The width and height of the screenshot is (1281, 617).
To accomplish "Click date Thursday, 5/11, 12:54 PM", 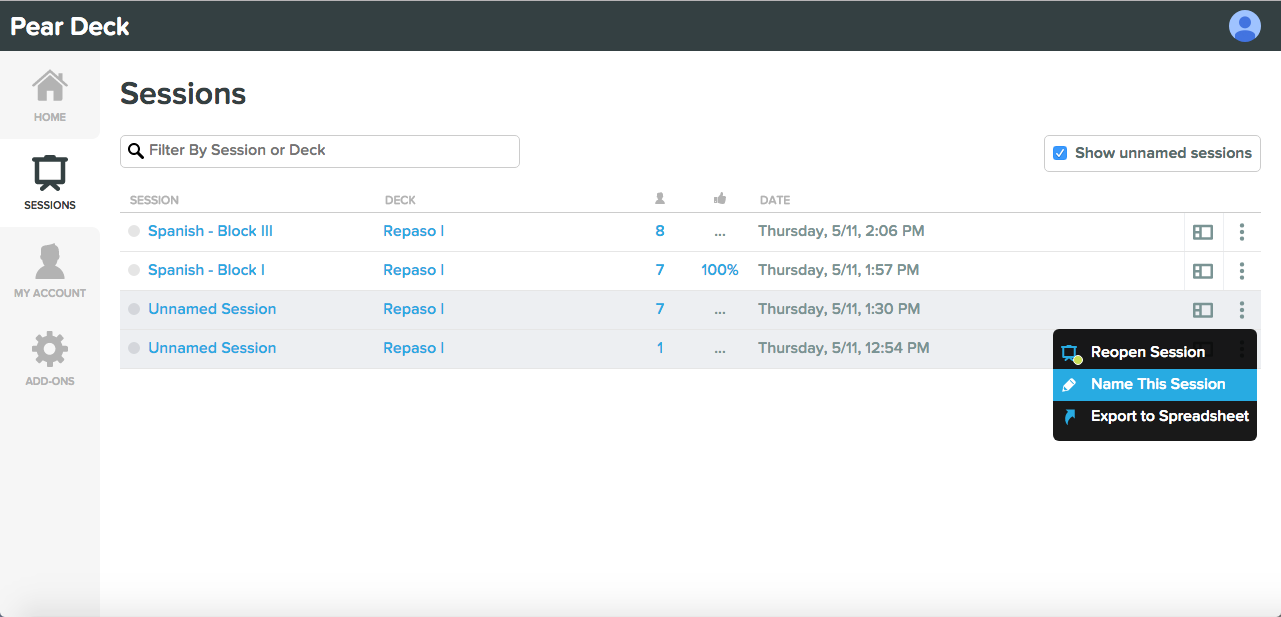I will (x=844, y=348).
